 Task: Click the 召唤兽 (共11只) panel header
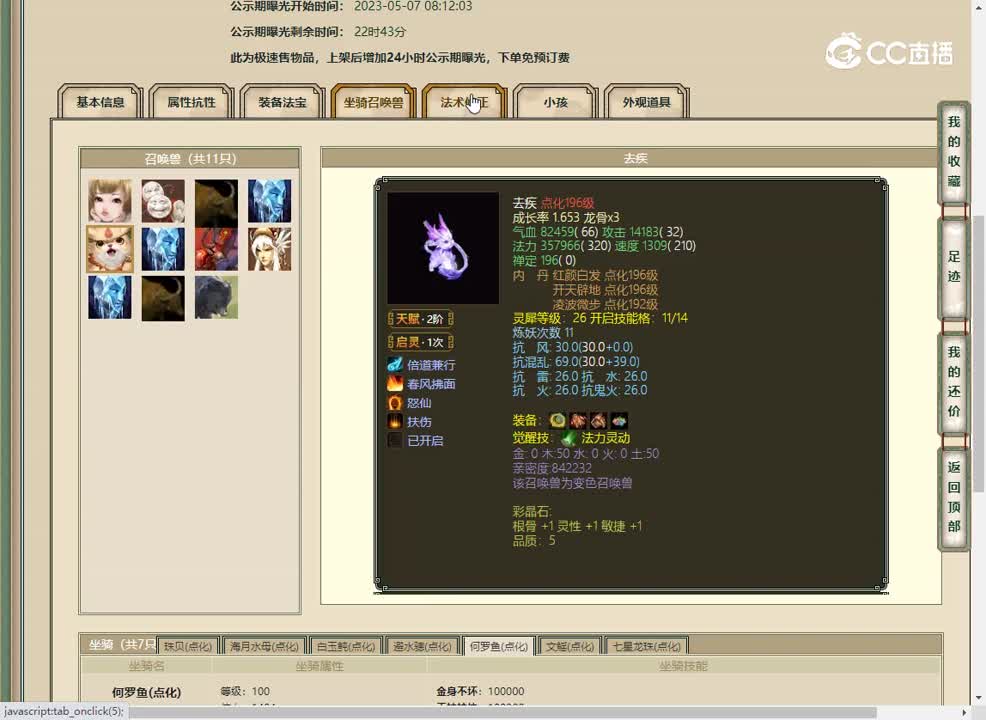coord(190,158)
